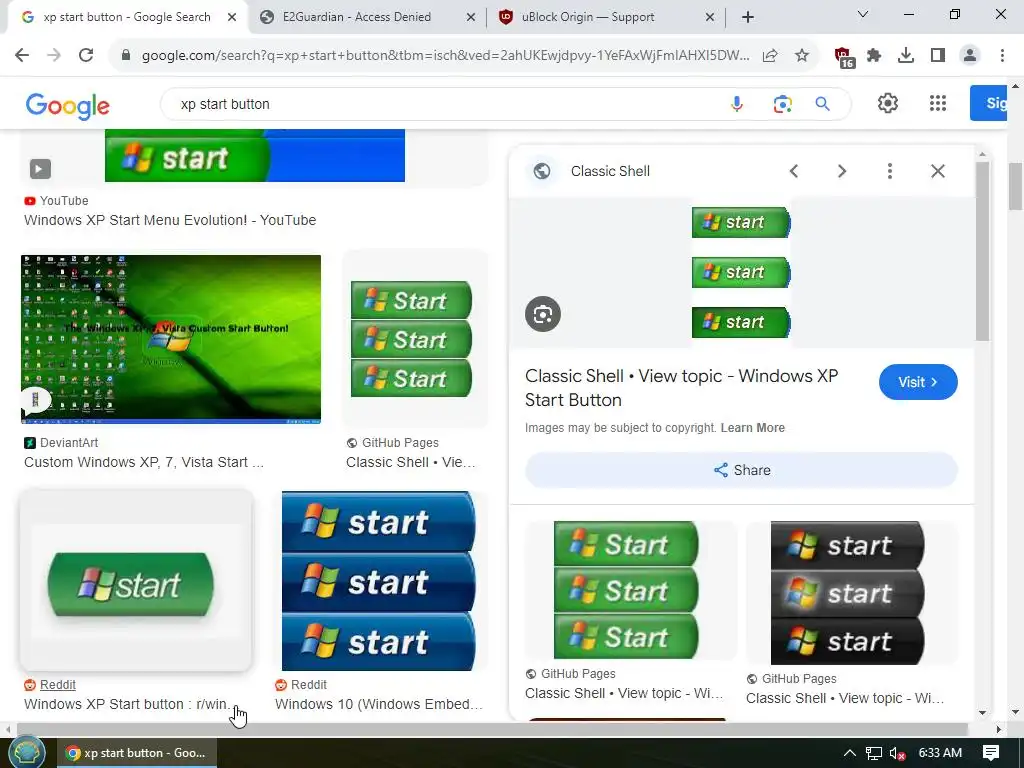Click the Lens icon on preview image
The height and width of the screenshot is (768, 1024).
pyautogui.click(x=543, y=314)
